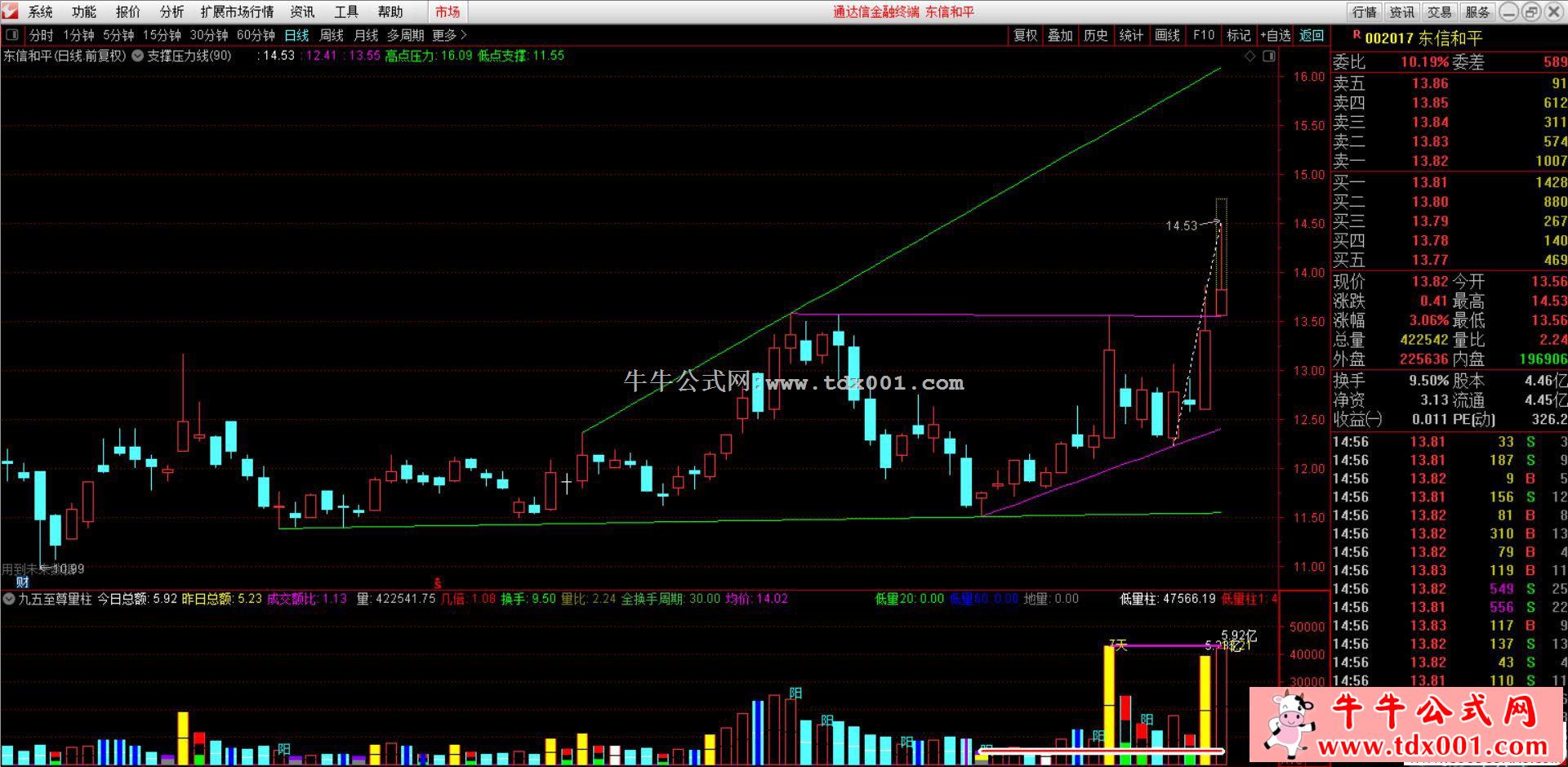Click the TDX application logo icon
Viewport: 1568px width, 767px height.
tap(11, 11)
